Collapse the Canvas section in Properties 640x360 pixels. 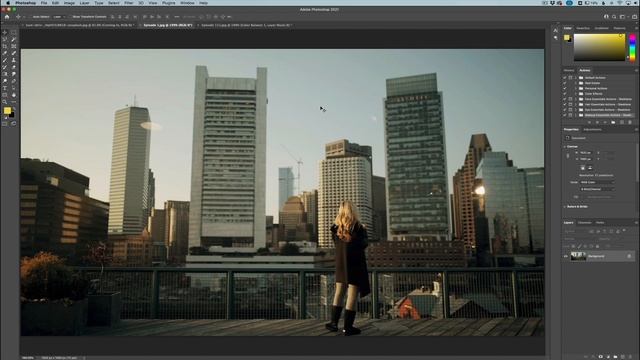565,147
